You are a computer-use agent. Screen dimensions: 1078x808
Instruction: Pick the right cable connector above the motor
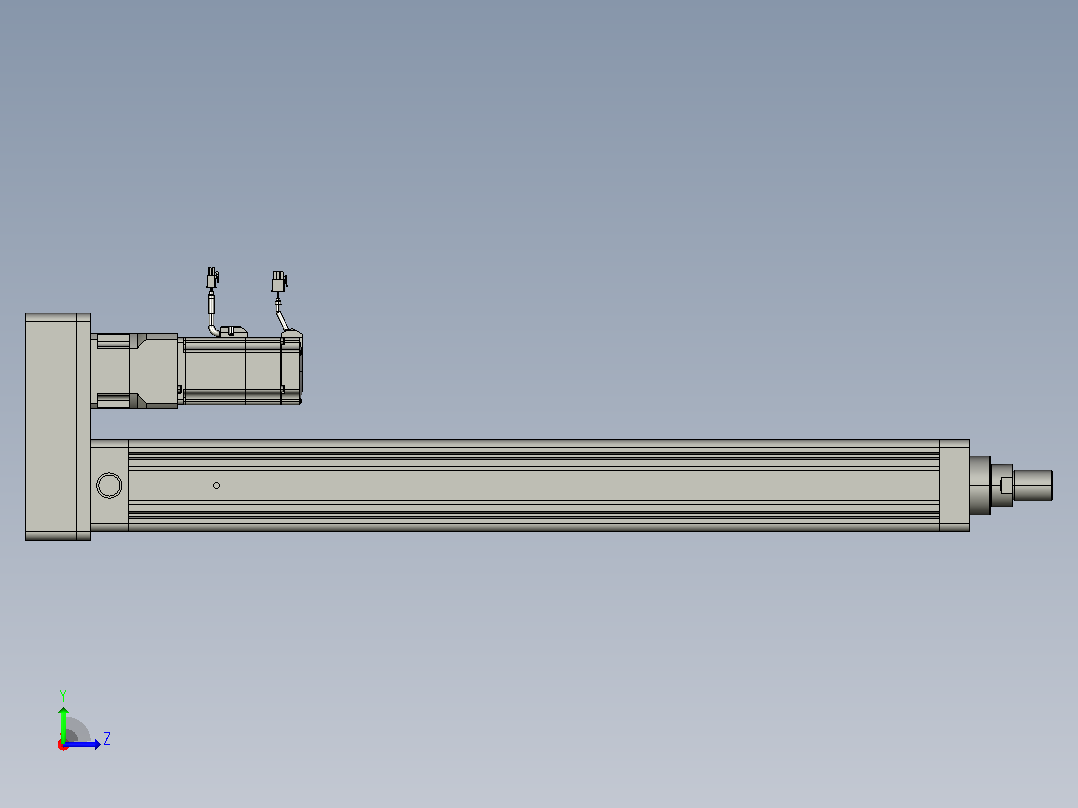pos(279,281)
